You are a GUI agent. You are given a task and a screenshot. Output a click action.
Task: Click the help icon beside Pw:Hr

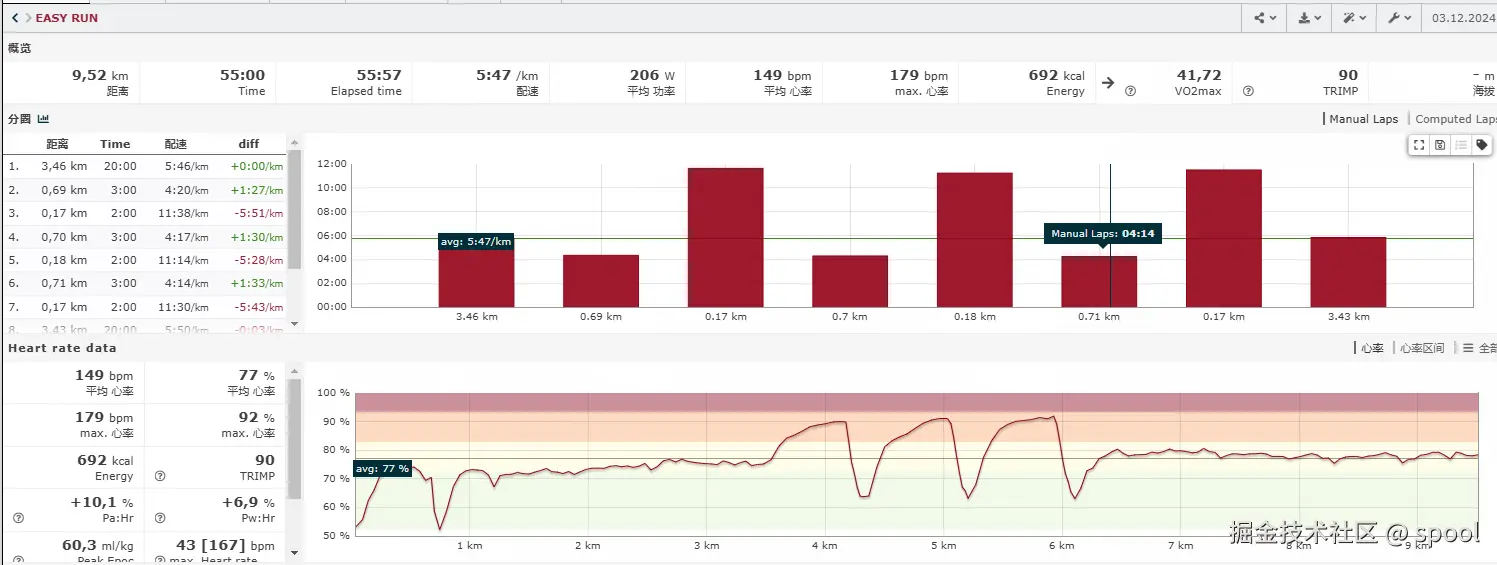160,518
